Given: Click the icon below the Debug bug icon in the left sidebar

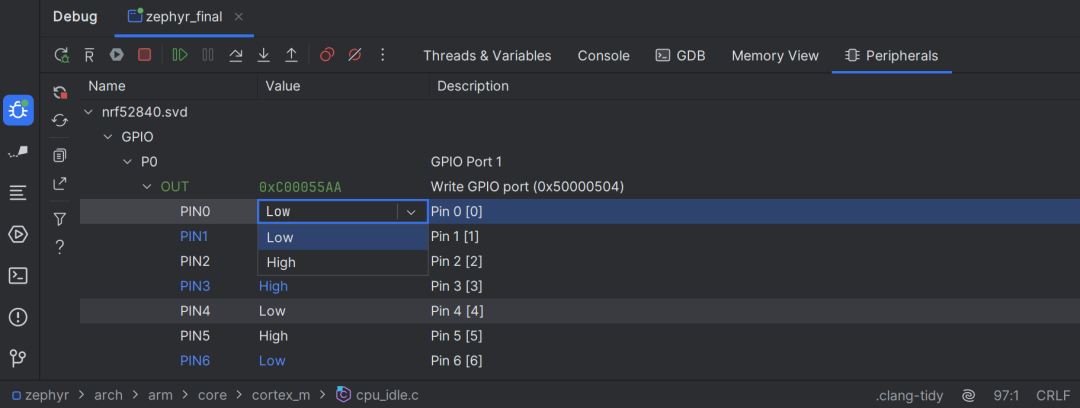Looking at the screenshot, I should point(18,152).
